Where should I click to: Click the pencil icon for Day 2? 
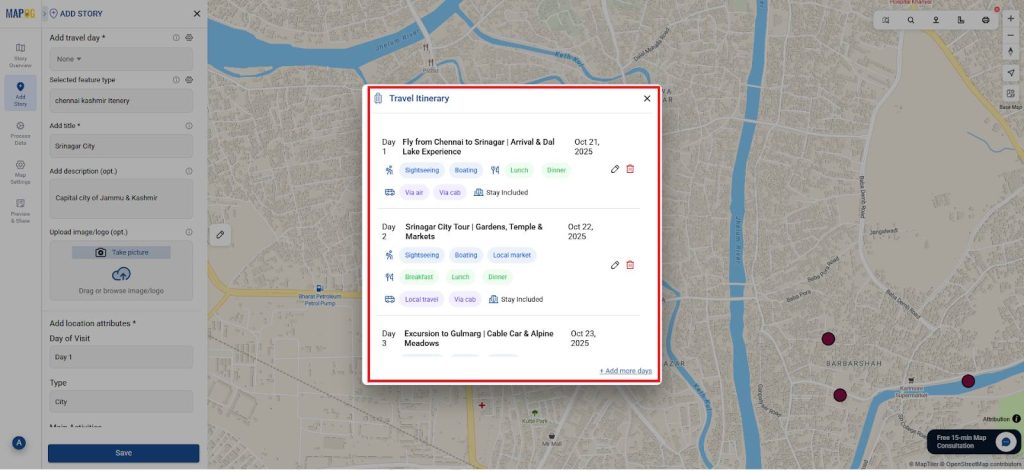point(615,265)
